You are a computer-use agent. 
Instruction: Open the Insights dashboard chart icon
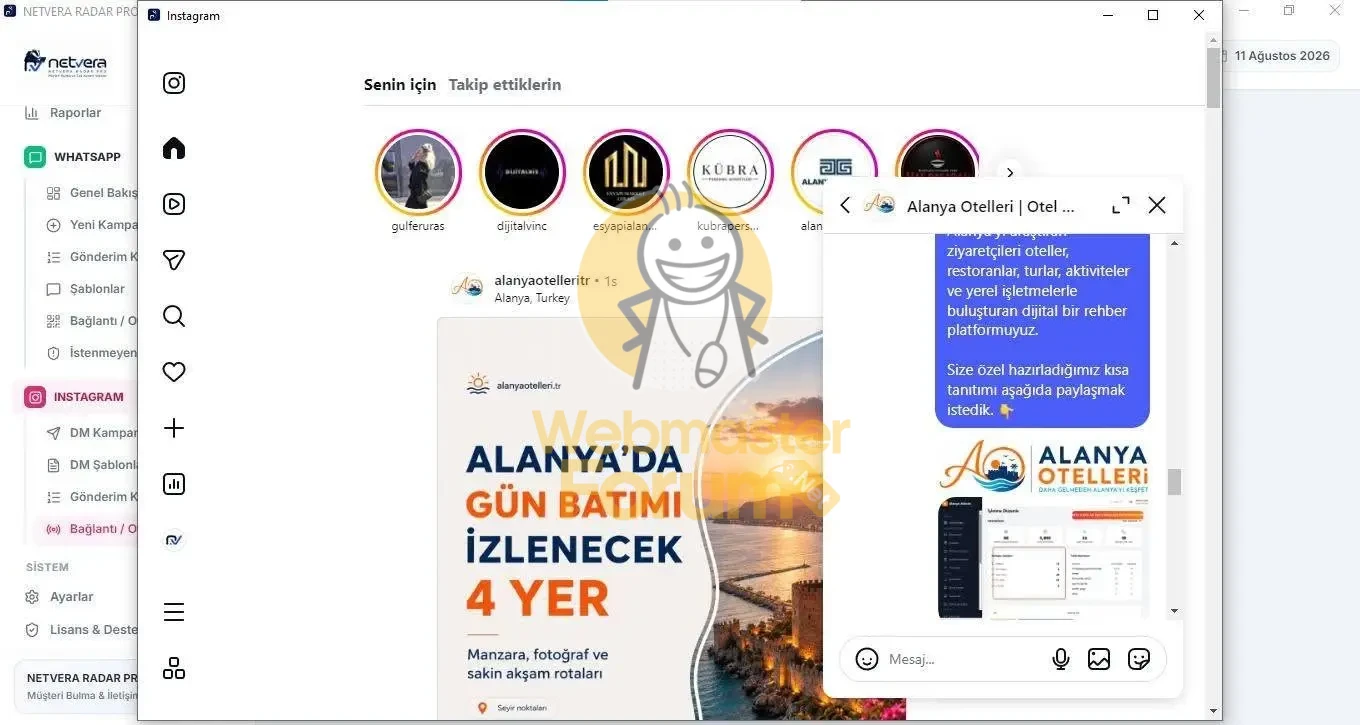point(174,484)
